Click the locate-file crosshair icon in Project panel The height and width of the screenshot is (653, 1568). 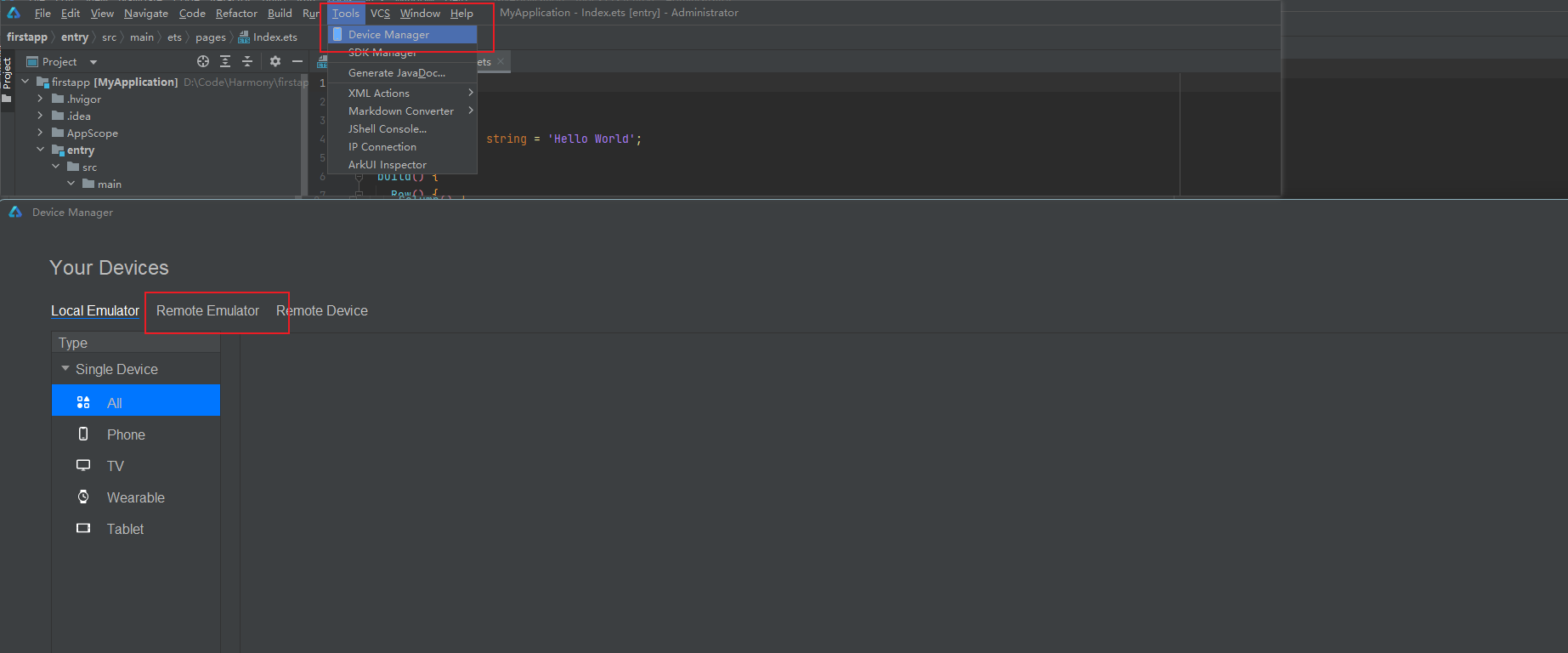(203, 61)
